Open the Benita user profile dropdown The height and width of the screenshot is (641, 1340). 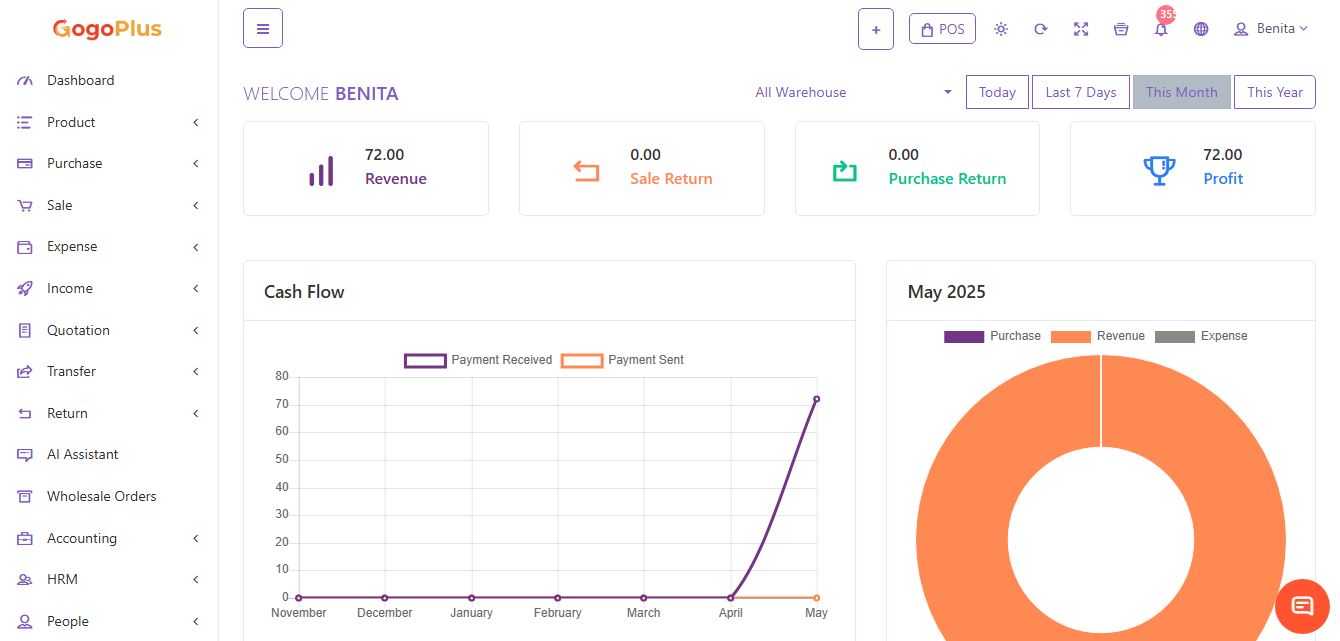point(1270,29)
